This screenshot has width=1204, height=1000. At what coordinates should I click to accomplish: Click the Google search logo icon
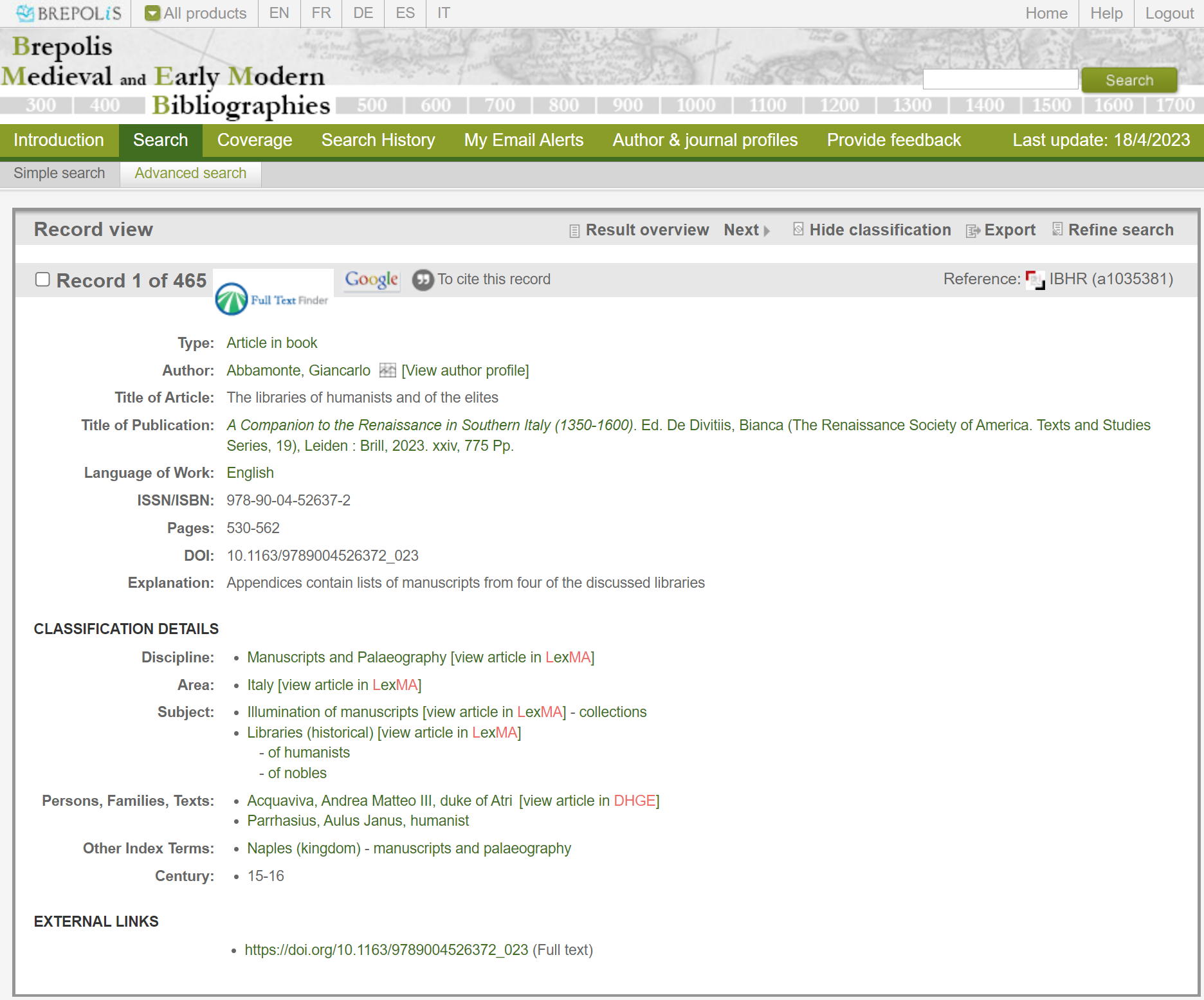[371, 280]
